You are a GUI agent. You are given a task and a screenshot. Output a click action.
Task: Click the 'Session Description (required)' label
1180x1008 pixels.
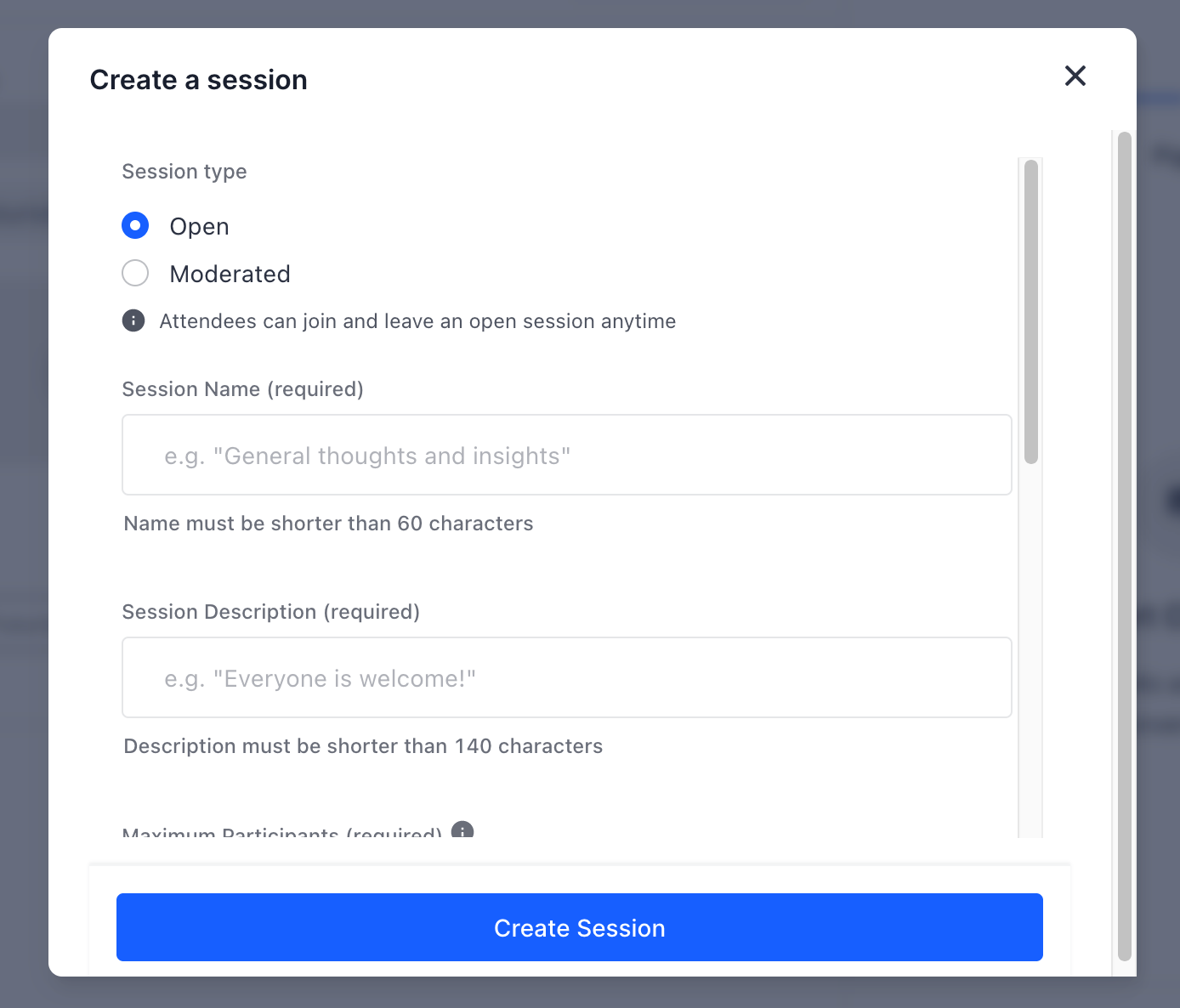[x=271, y=612]
